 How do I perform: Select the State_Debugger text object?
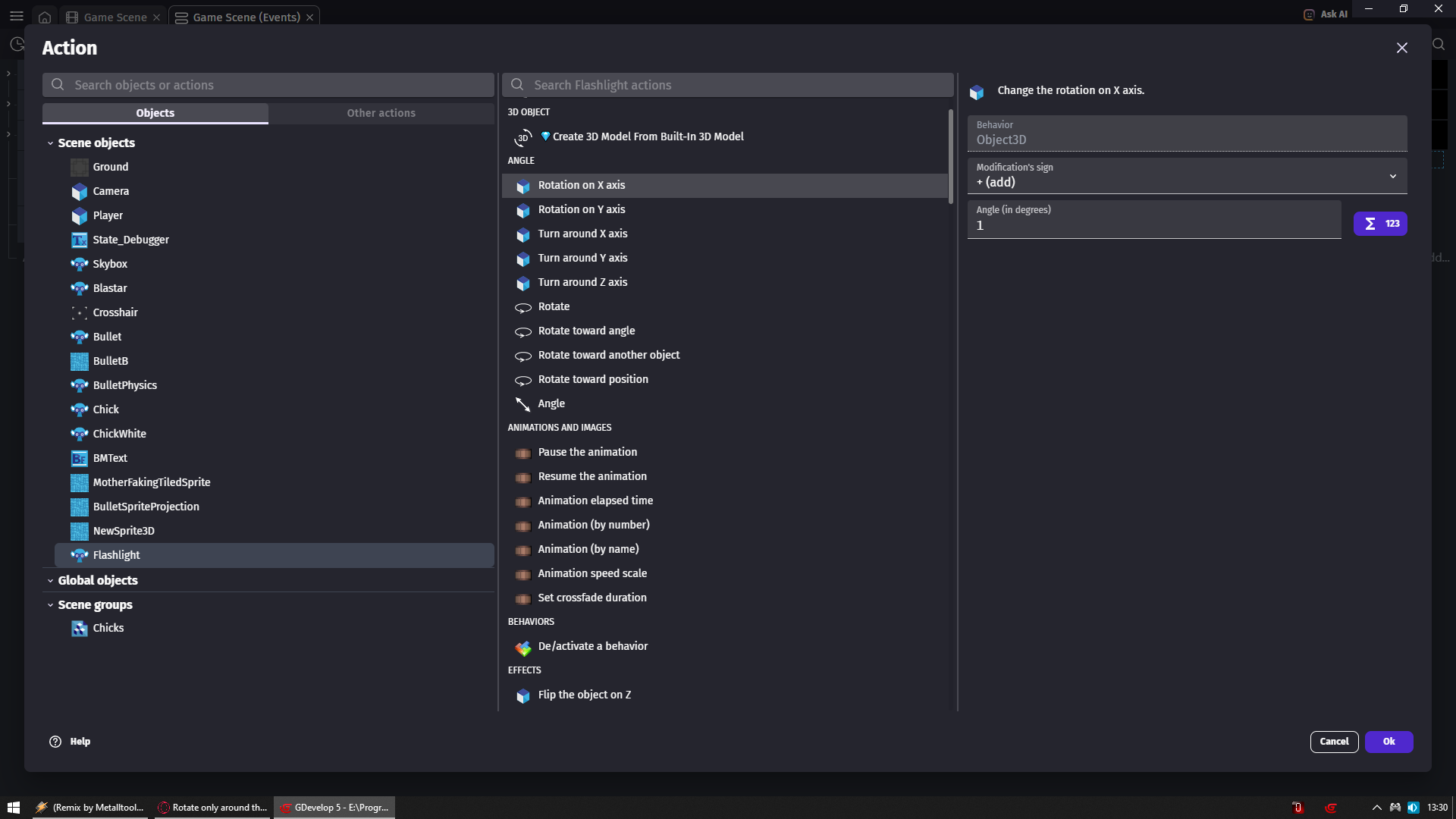coord(130,240)
